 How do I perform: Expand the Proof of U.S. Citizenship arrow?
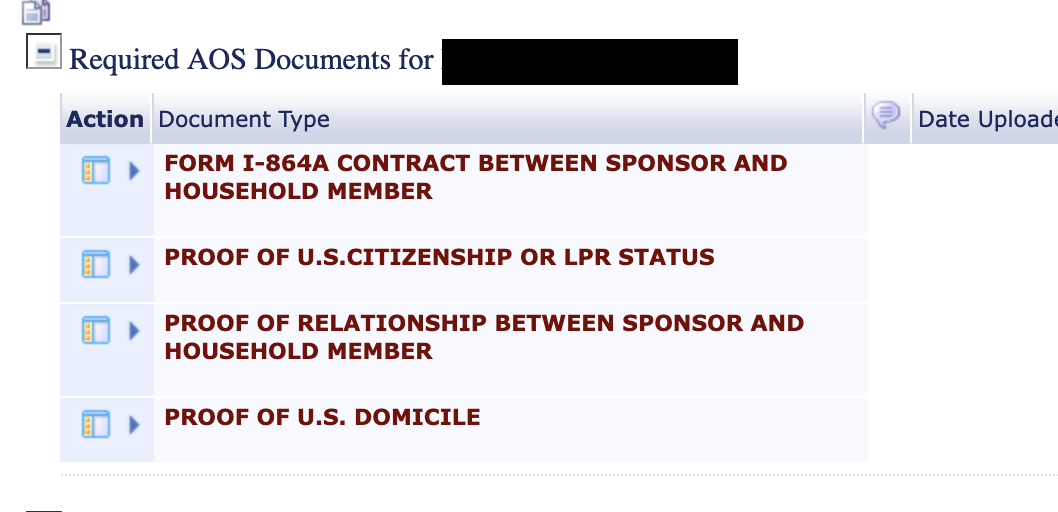pyautogui.click(x=134, y=265)
